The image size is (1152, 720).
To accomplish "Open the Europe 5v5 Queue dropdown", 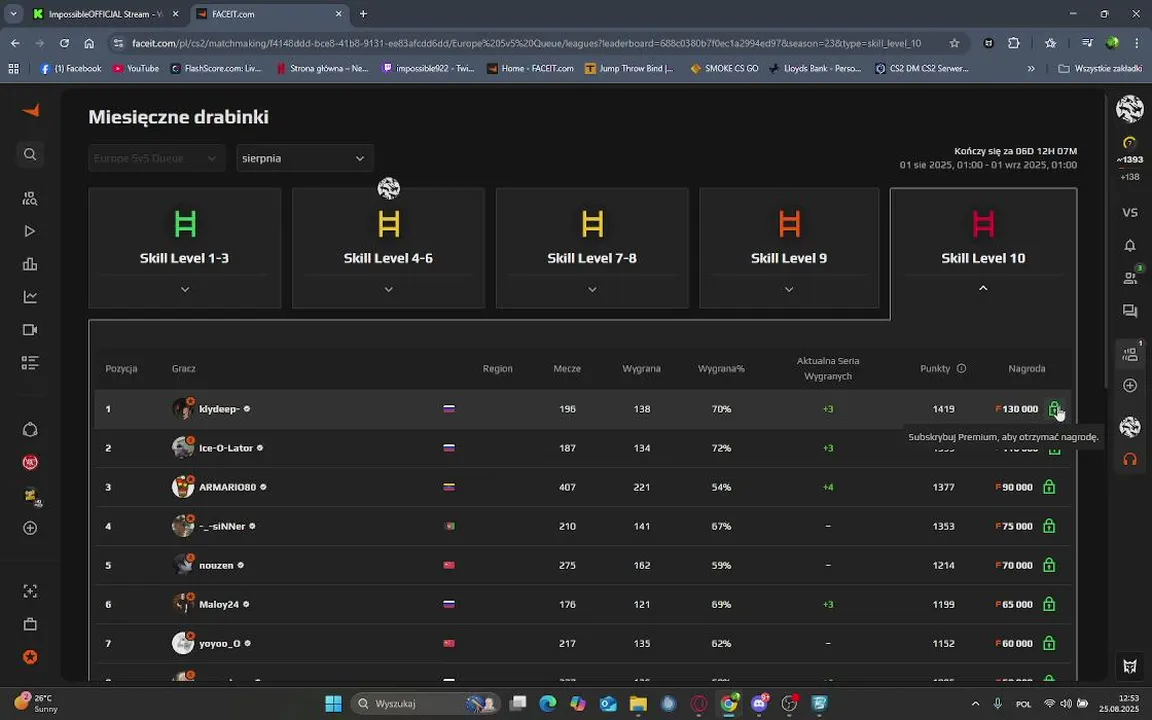I will [x=156, y=159].
